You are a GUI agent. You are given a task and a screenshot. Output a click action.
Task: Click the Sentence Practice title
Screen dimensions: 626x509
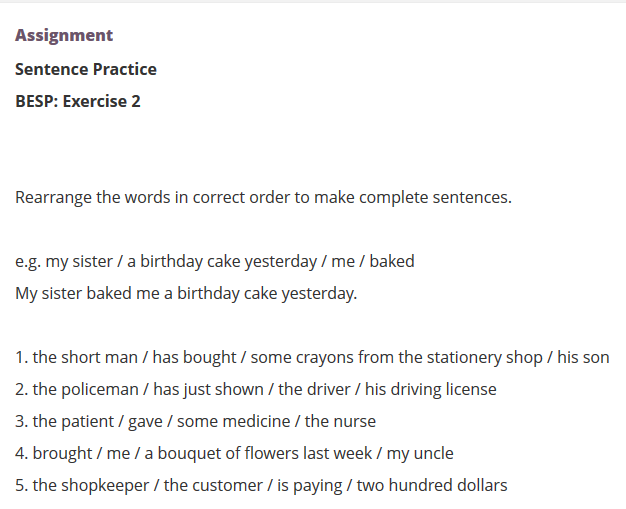click(x=86, y=69)
